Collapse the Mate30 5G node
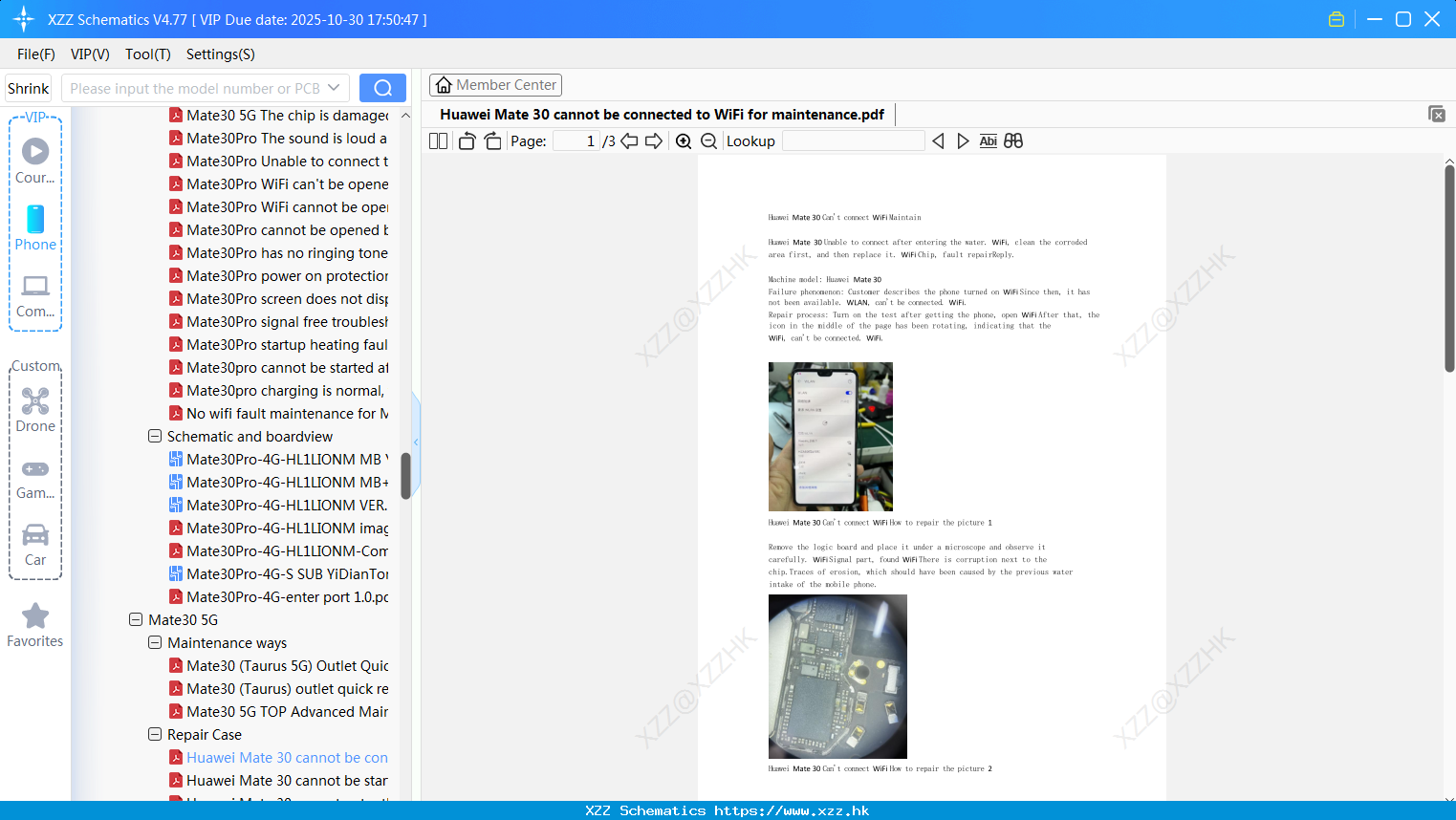This screenshot has width=1456, height=820. [136, 619]
